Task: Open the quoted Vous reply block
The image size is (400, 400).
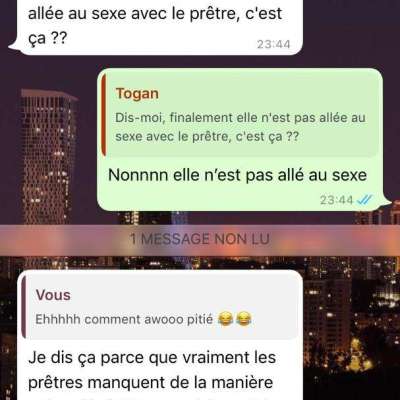Action: click(x=160, y=307)
